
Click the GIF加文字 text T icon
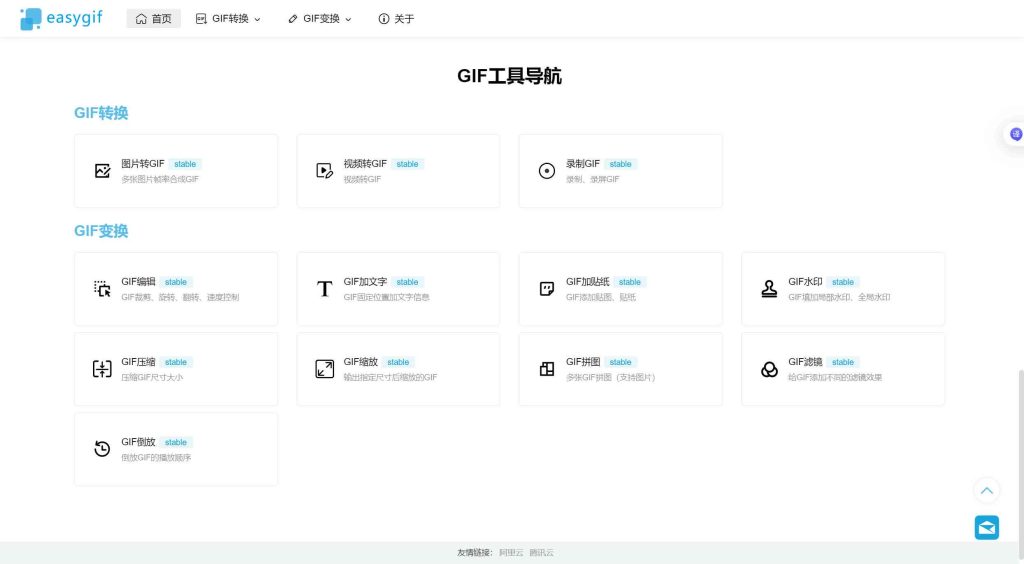[324, 289]
